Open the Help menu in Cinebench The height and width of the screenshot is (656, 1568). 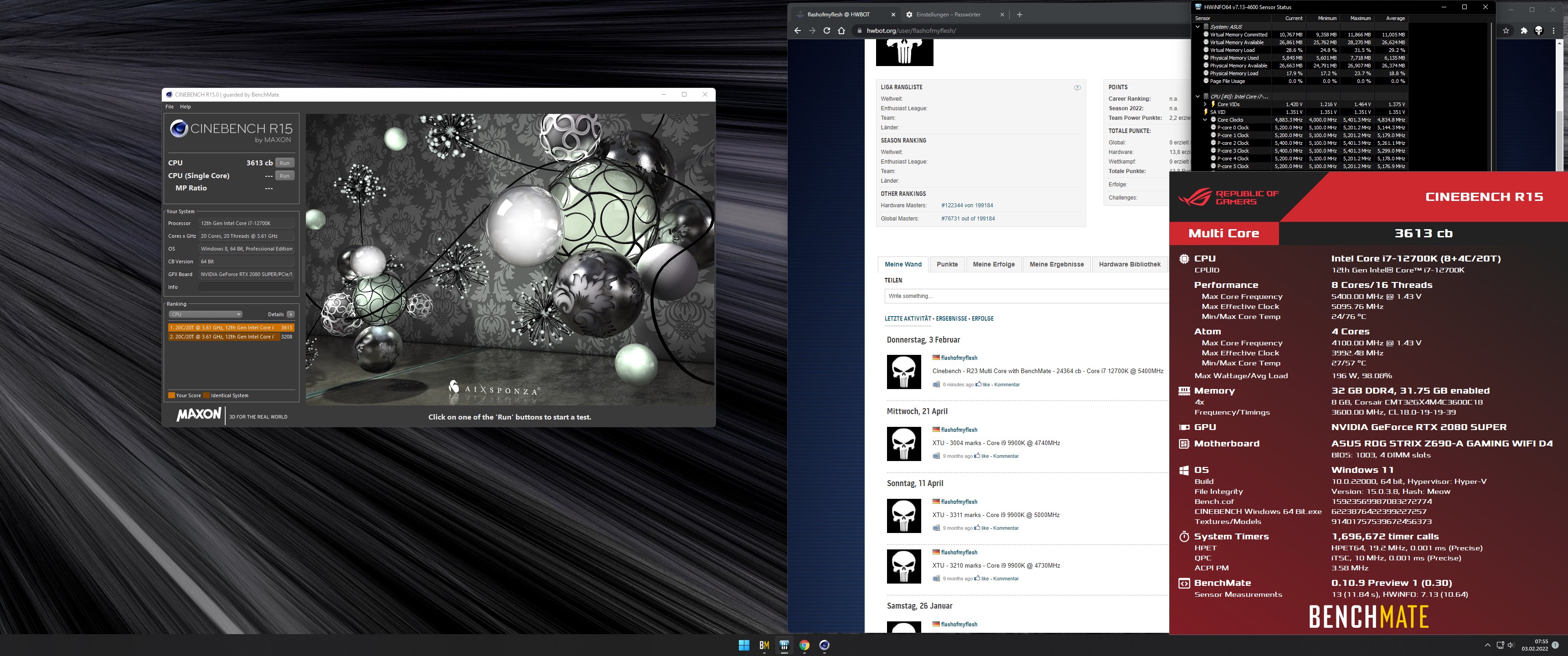(x=185, y=107)
